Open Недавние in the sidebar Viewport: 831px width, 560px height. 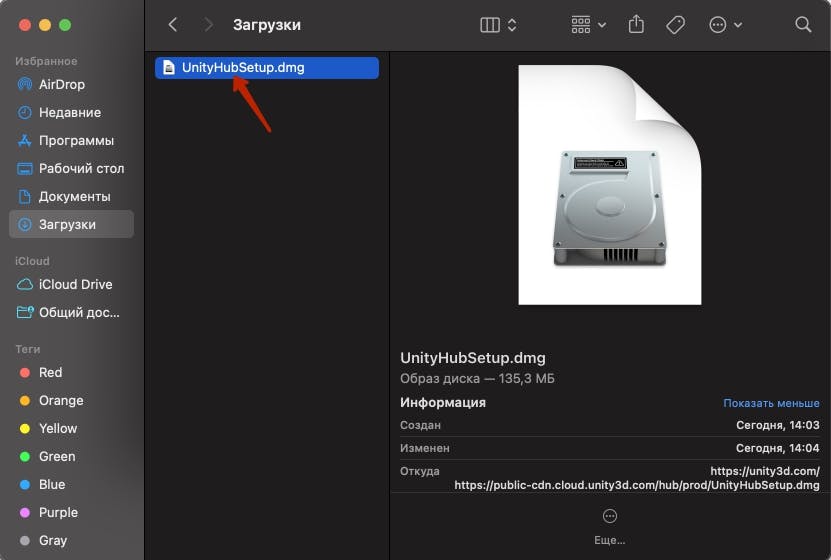pyautogui.click(x=72, y=112)
